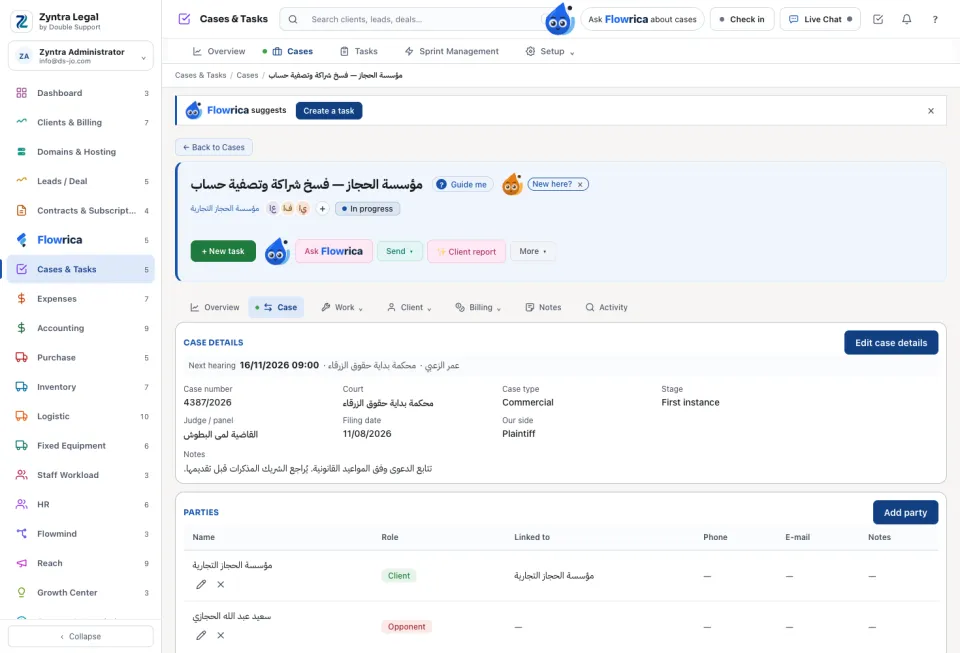Click the orange mascot near New here
This screenshot has width=960, height=653.
[512, 184]
